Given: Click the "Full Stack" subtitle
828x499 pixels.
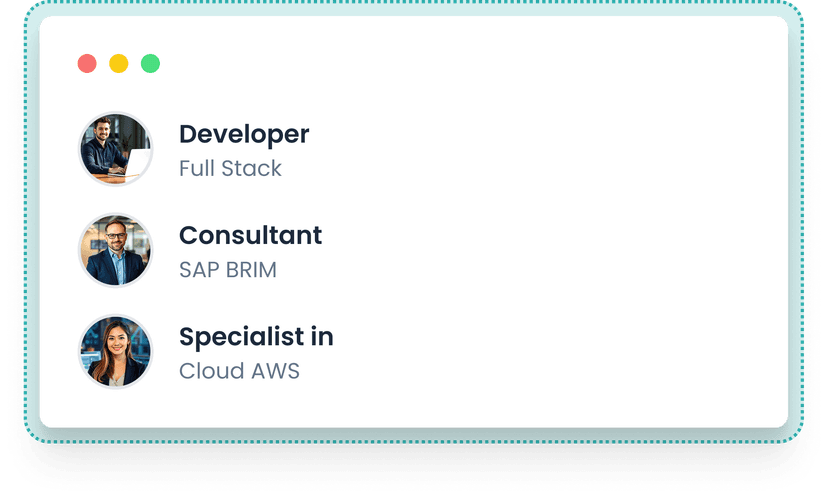Looking at the screenshot, I should point(230,168).
